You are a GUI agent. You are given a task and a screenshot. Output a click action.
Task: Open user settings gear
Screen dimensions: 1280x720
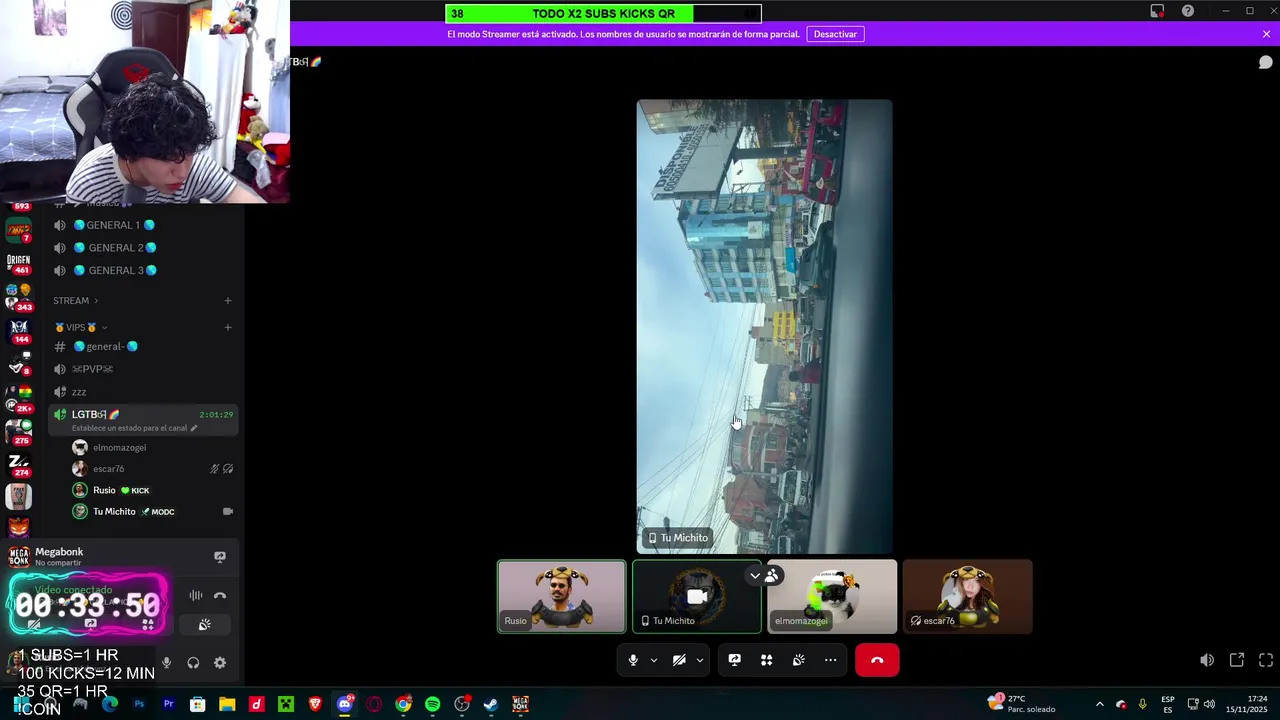point(220,663)
